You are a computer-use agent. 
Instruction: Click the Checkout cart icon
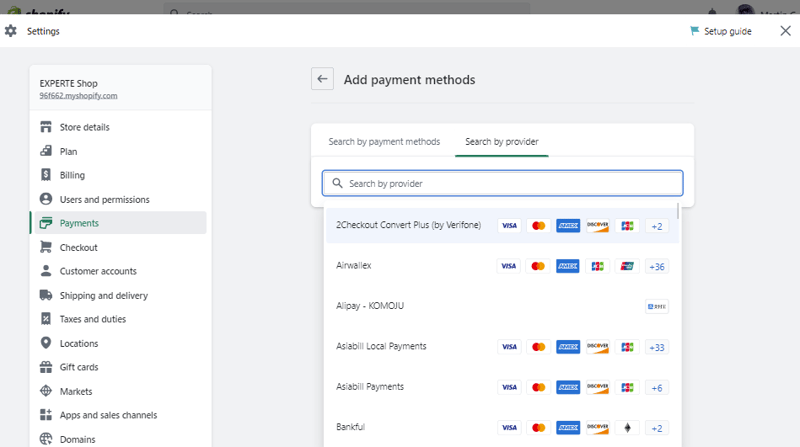pos(46,247)
